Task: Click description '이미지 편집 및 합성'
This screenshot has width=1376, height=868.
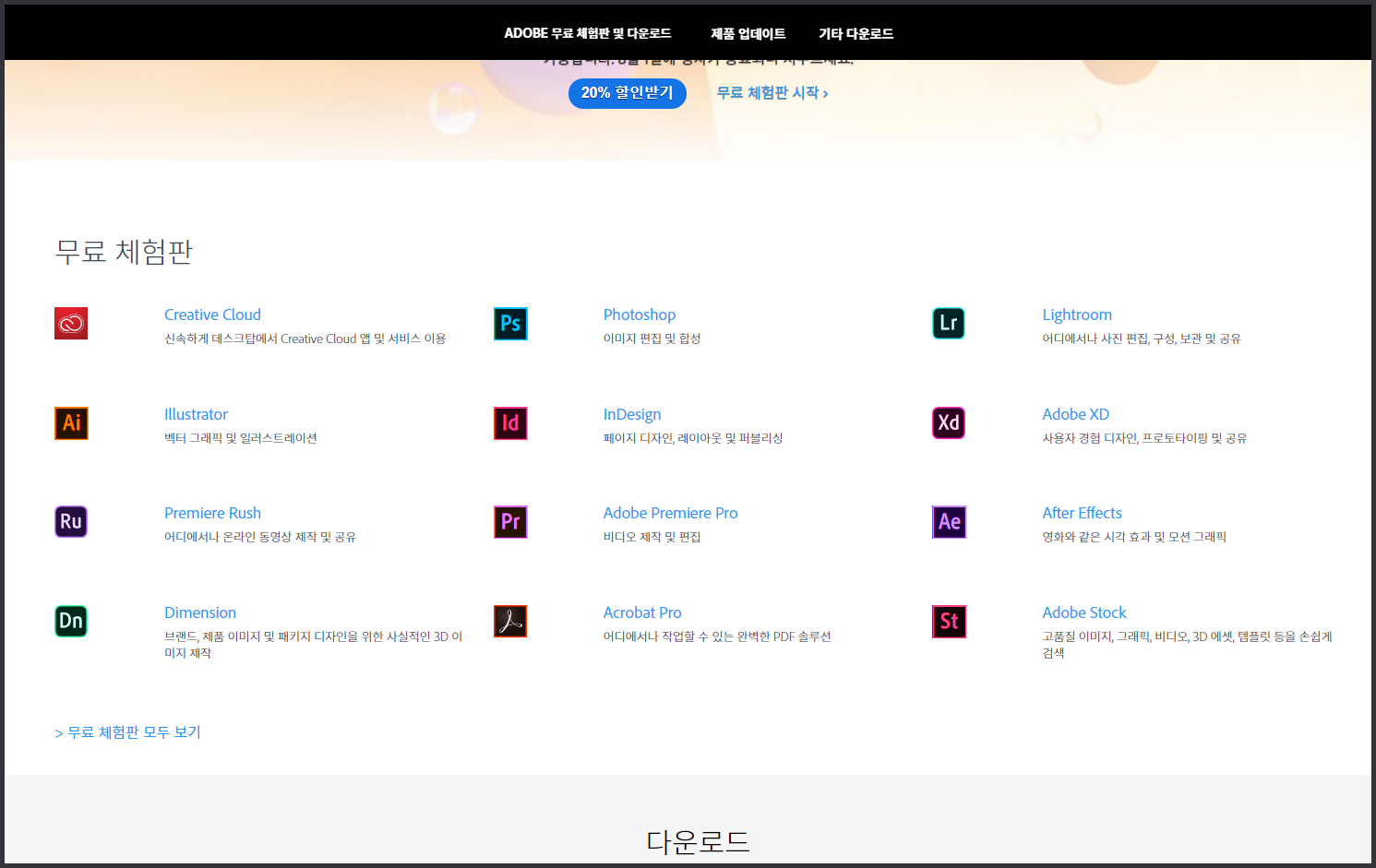Action: click(652, 339)
